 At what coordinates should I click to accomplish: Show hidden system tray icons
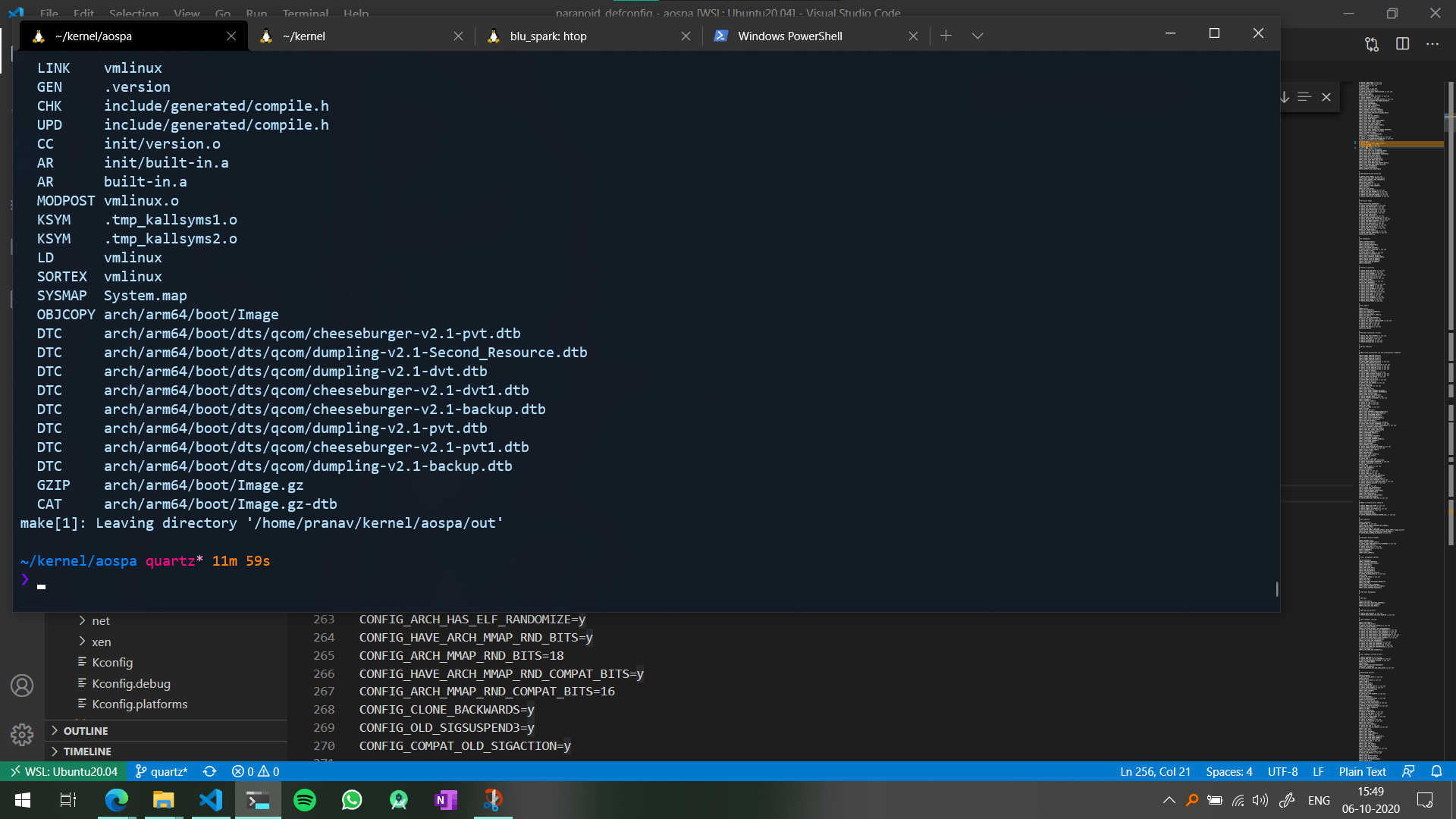(x=1169, y=800)
